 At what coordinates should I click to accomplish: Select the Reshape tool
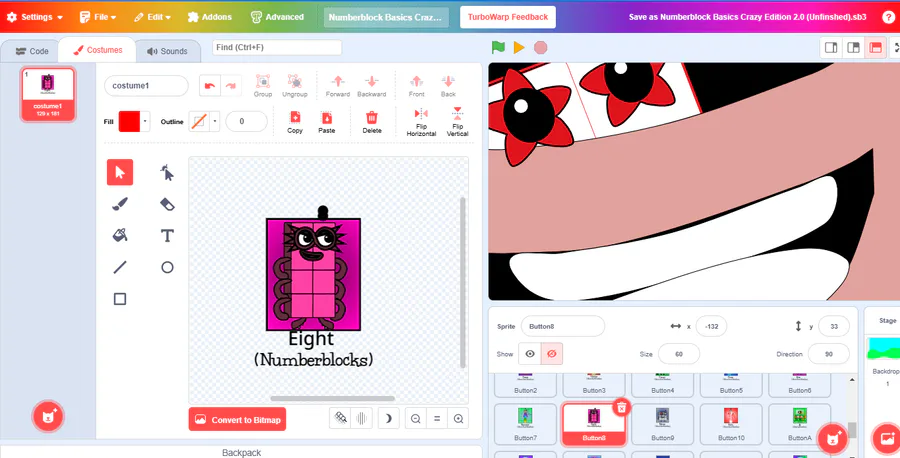pos(167,172)
